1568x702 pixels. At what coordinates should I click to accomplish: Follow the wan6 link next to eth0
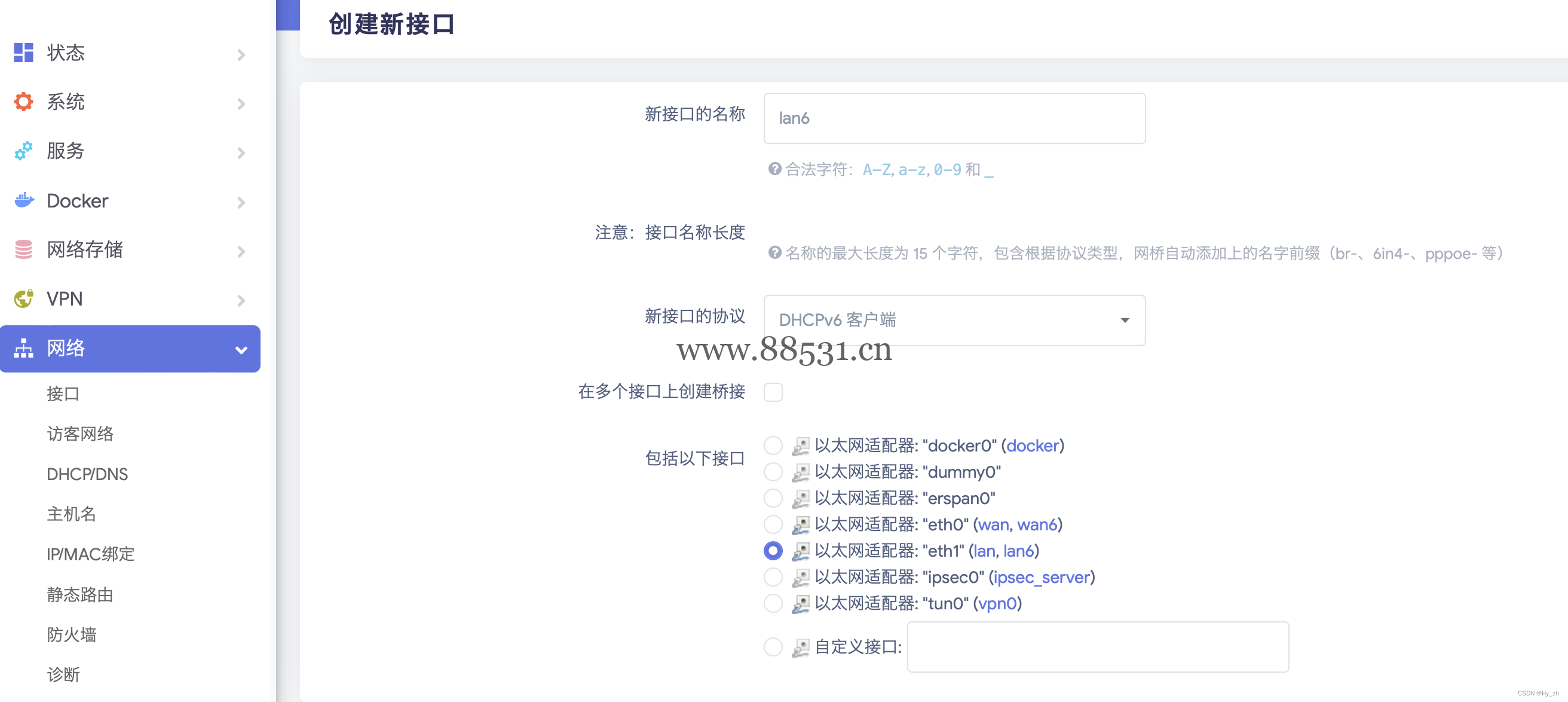coord(1037,524)
